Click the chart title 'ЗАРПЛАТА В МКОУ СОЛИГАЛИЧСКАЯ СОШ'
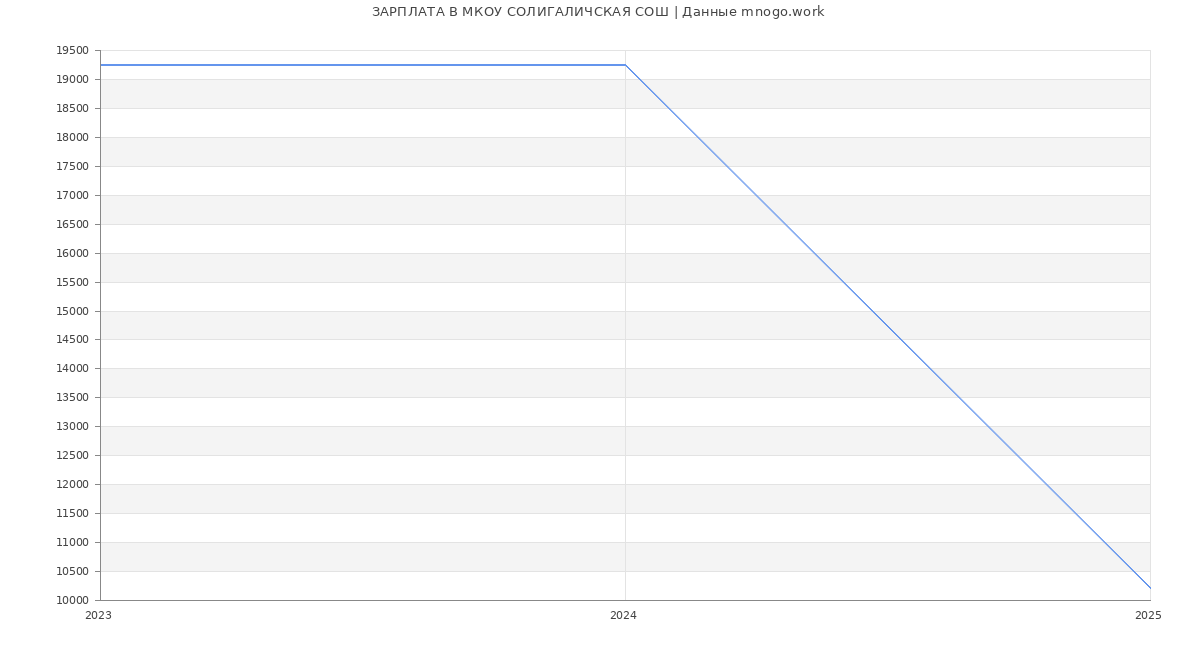Screen dimensions: 1200x650 pyautogui.click(x=520, y=12)
